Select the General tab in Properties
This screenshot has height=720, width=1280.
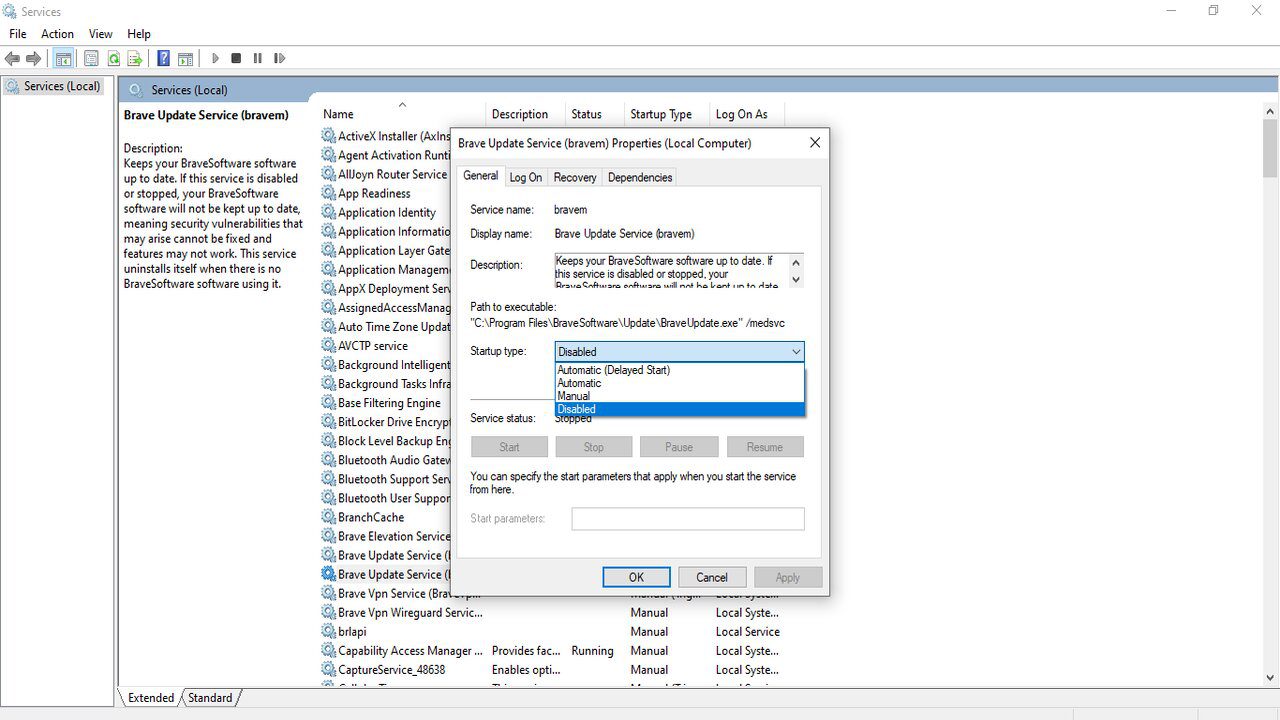tap(480, 176)
